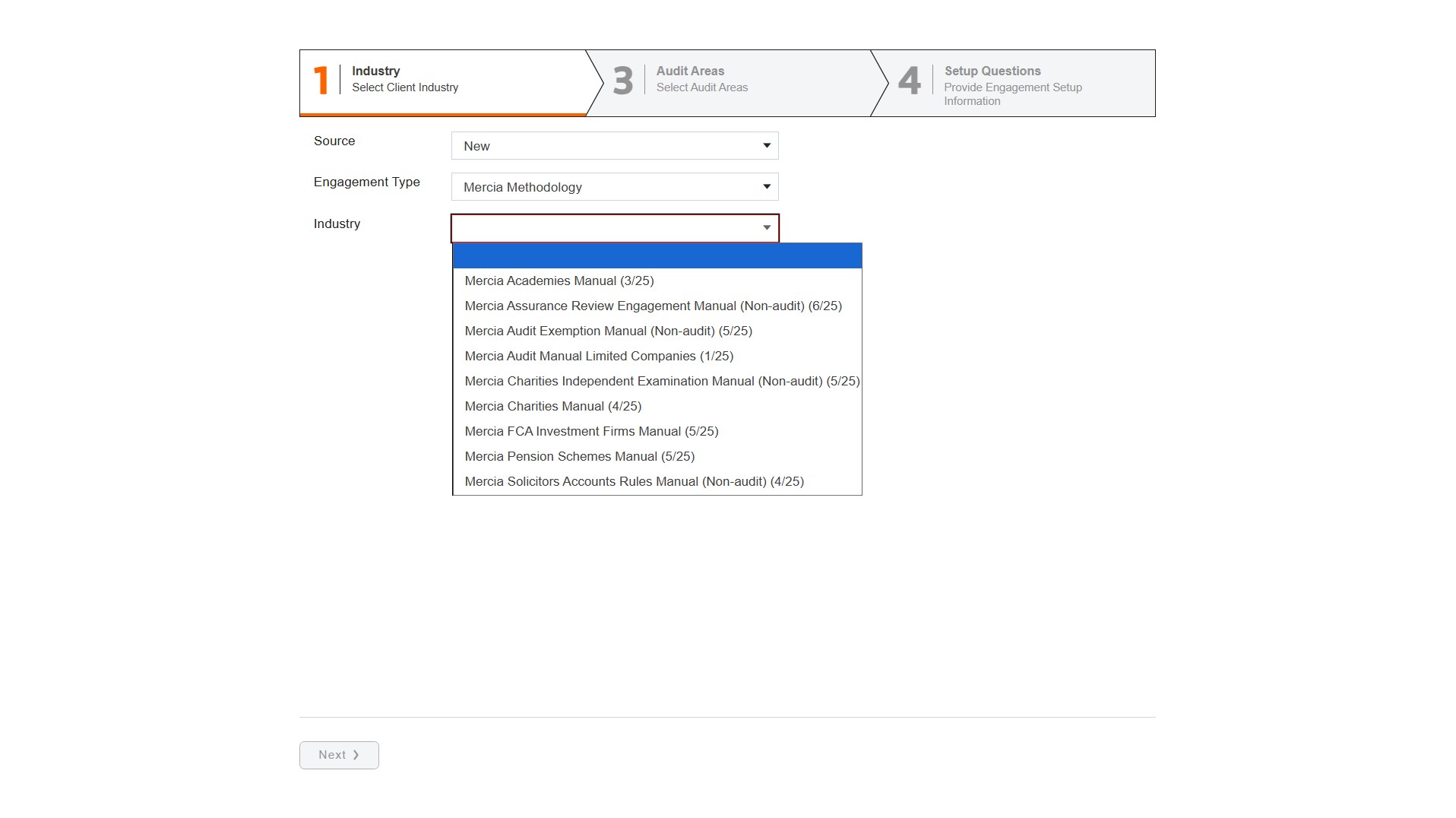The height and width of the screenshot is (818, 1456).
Task: Click the Next button
Action: tap(339, 755)
